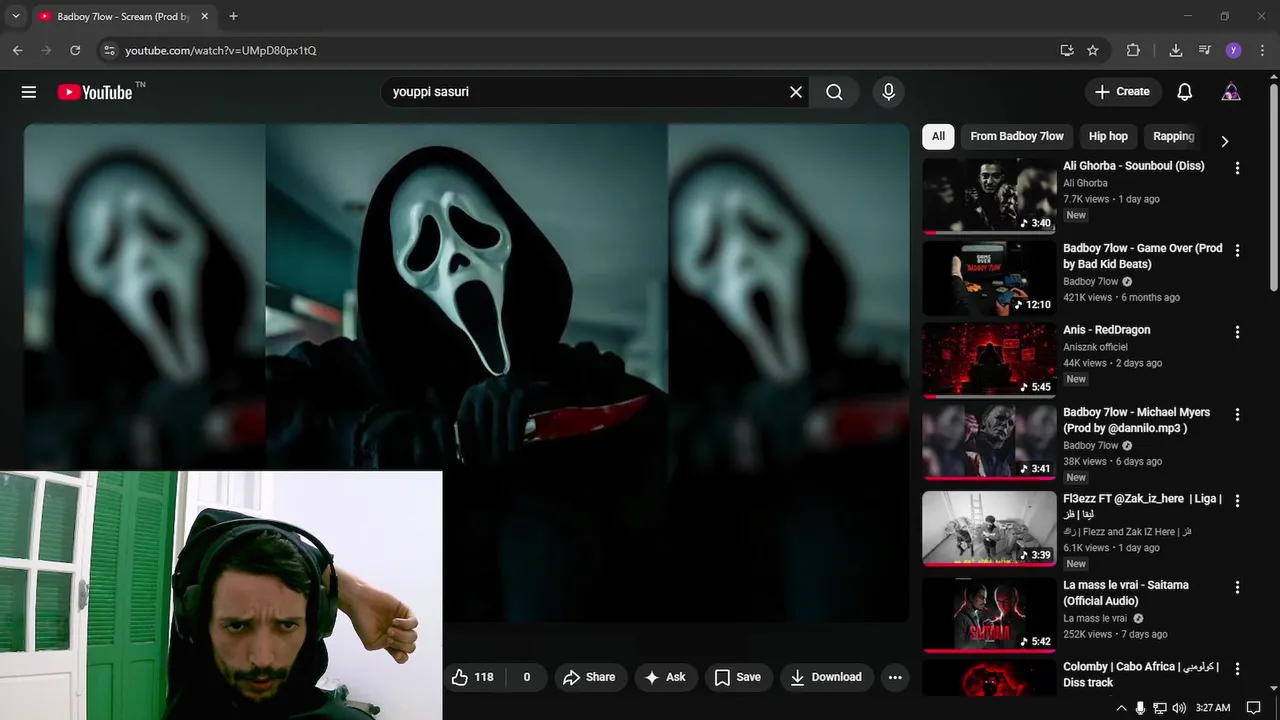
Task: Open the notifications bell
Action: (1185, 92)
